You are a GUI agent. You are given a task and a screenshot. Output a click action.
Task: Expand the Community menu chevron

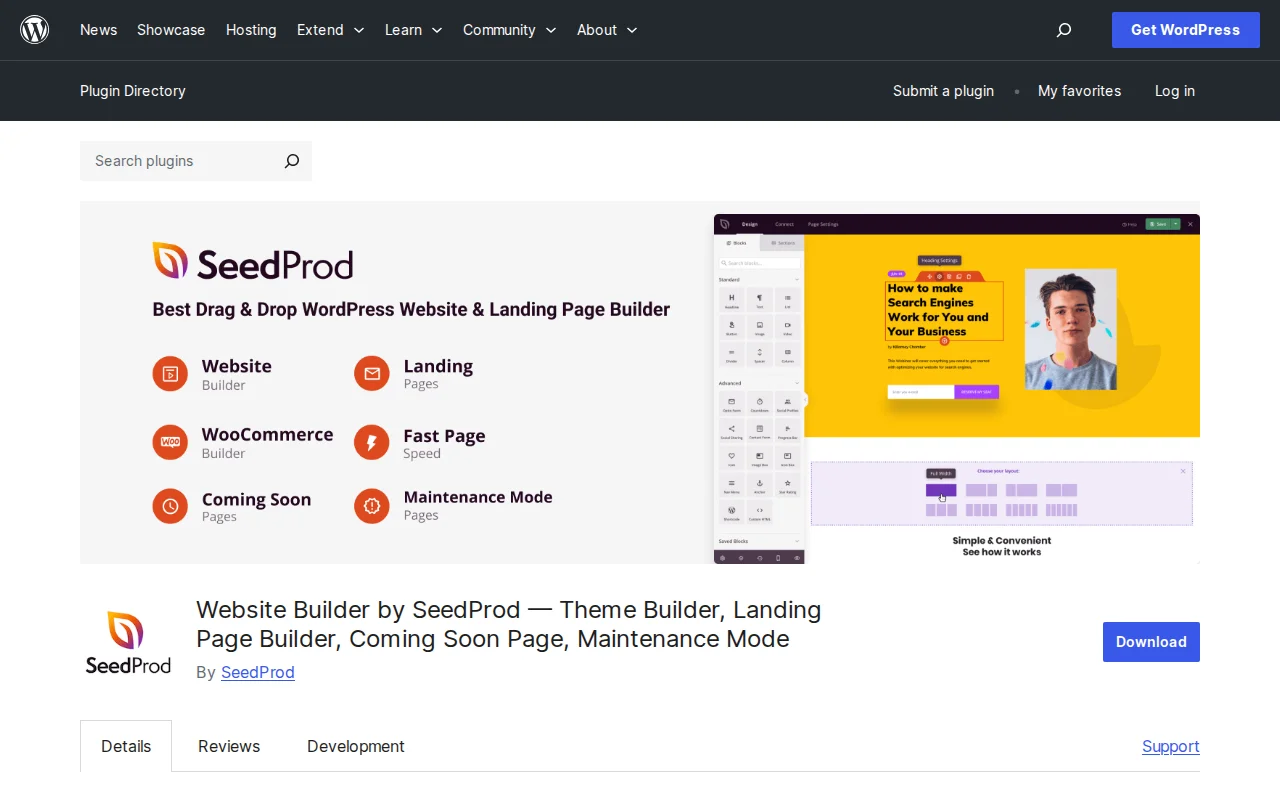click(x=552, y=30)
